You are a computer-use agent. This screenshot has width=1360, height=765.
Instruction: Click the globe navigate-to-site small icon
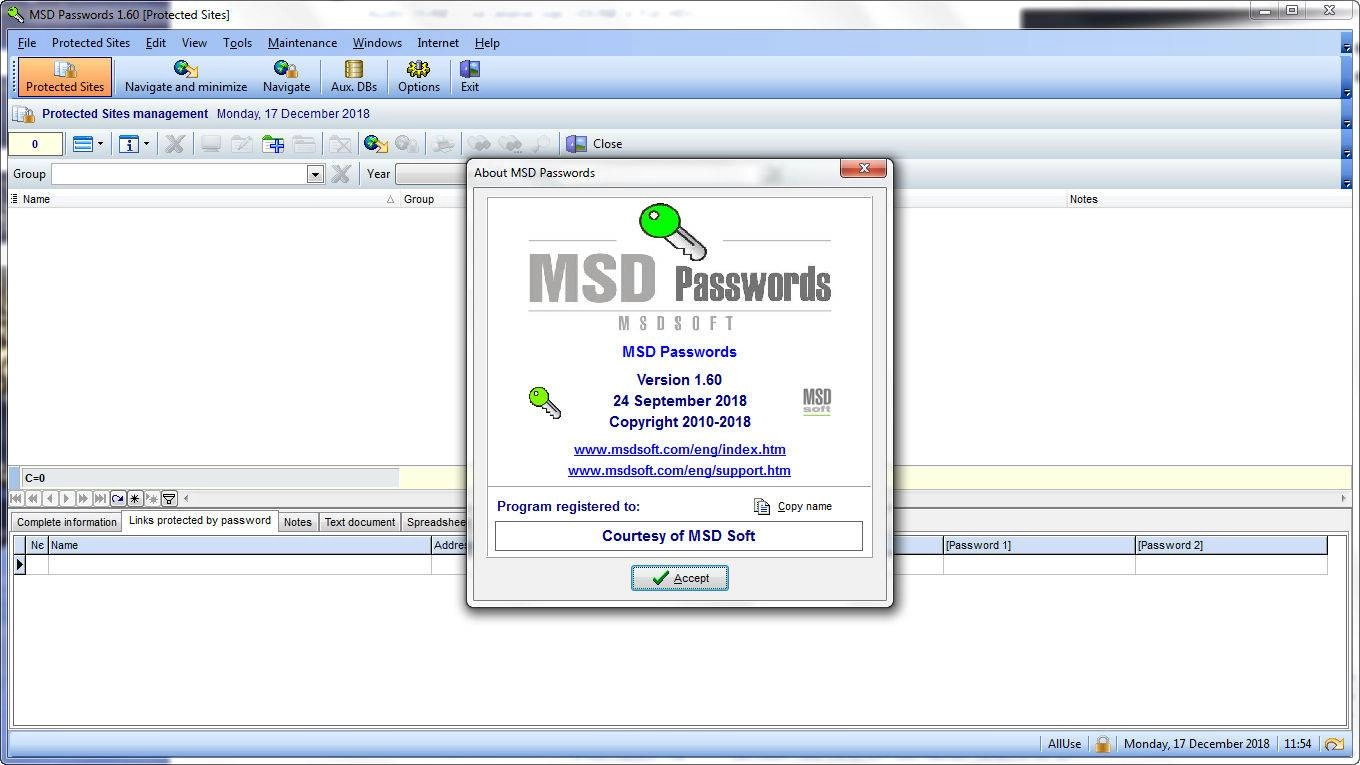(376, 144)
